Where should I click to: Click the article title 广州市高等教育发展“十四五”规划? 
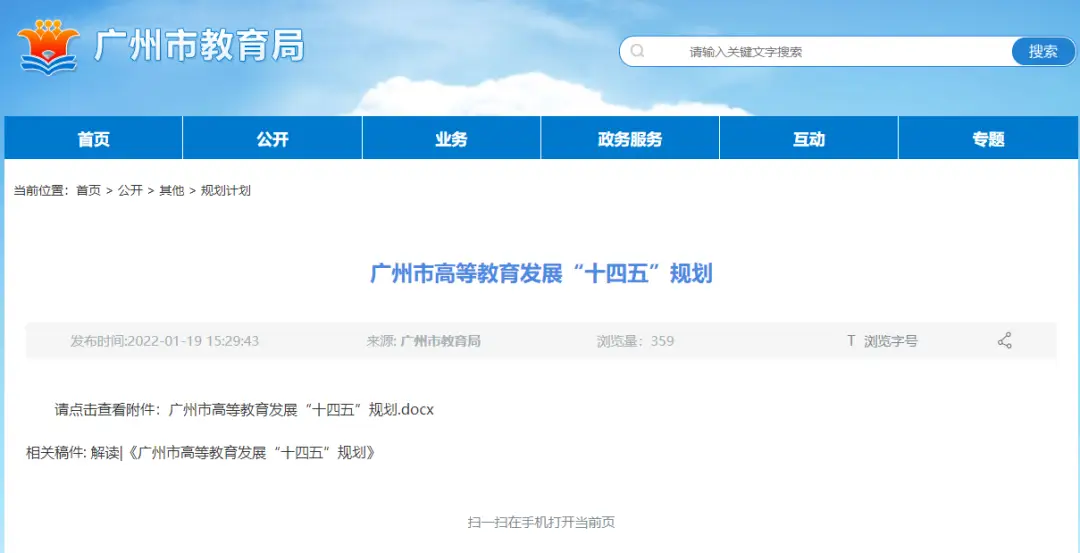click(x=541, y=274)
